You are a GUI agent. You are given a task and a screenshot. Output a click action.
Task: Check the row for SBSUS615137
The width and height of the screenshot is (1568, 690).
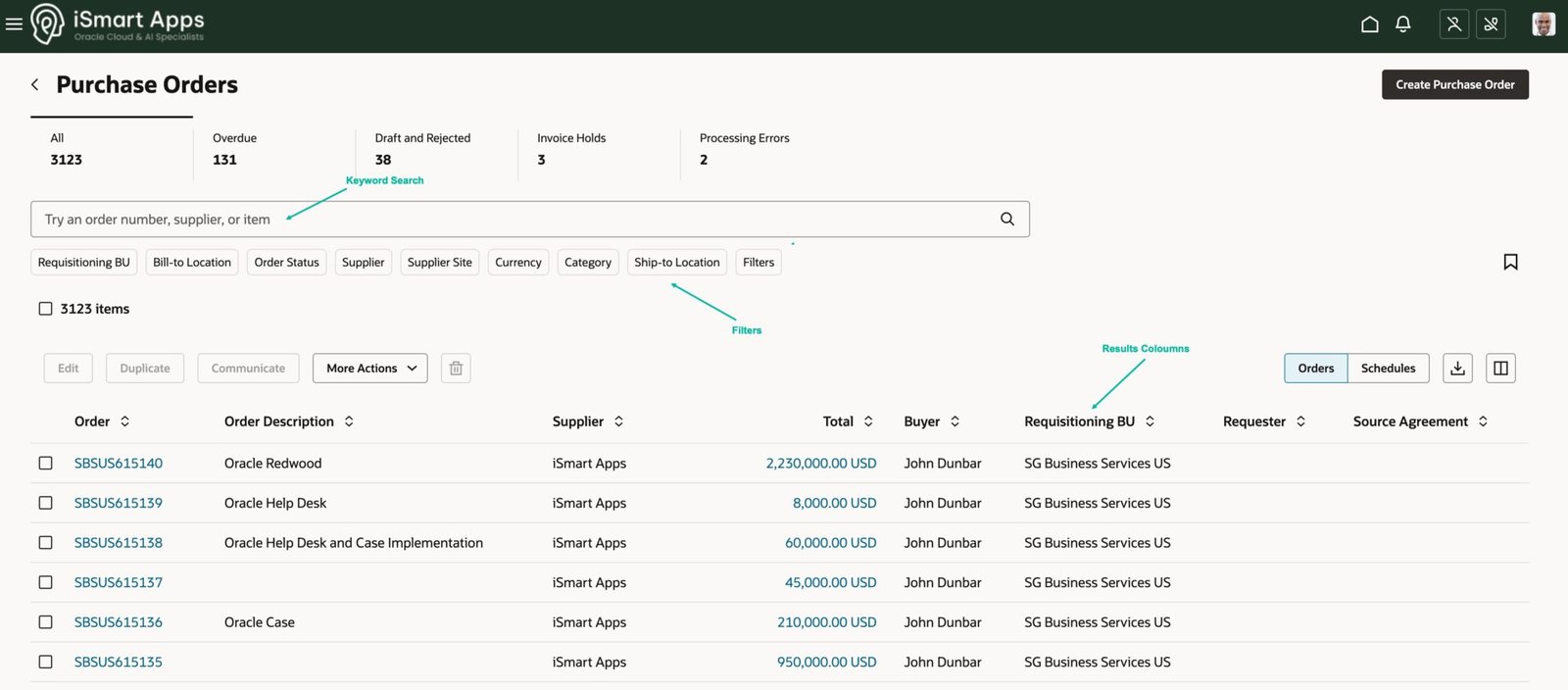pyautogui.click(x=45, y=582)
